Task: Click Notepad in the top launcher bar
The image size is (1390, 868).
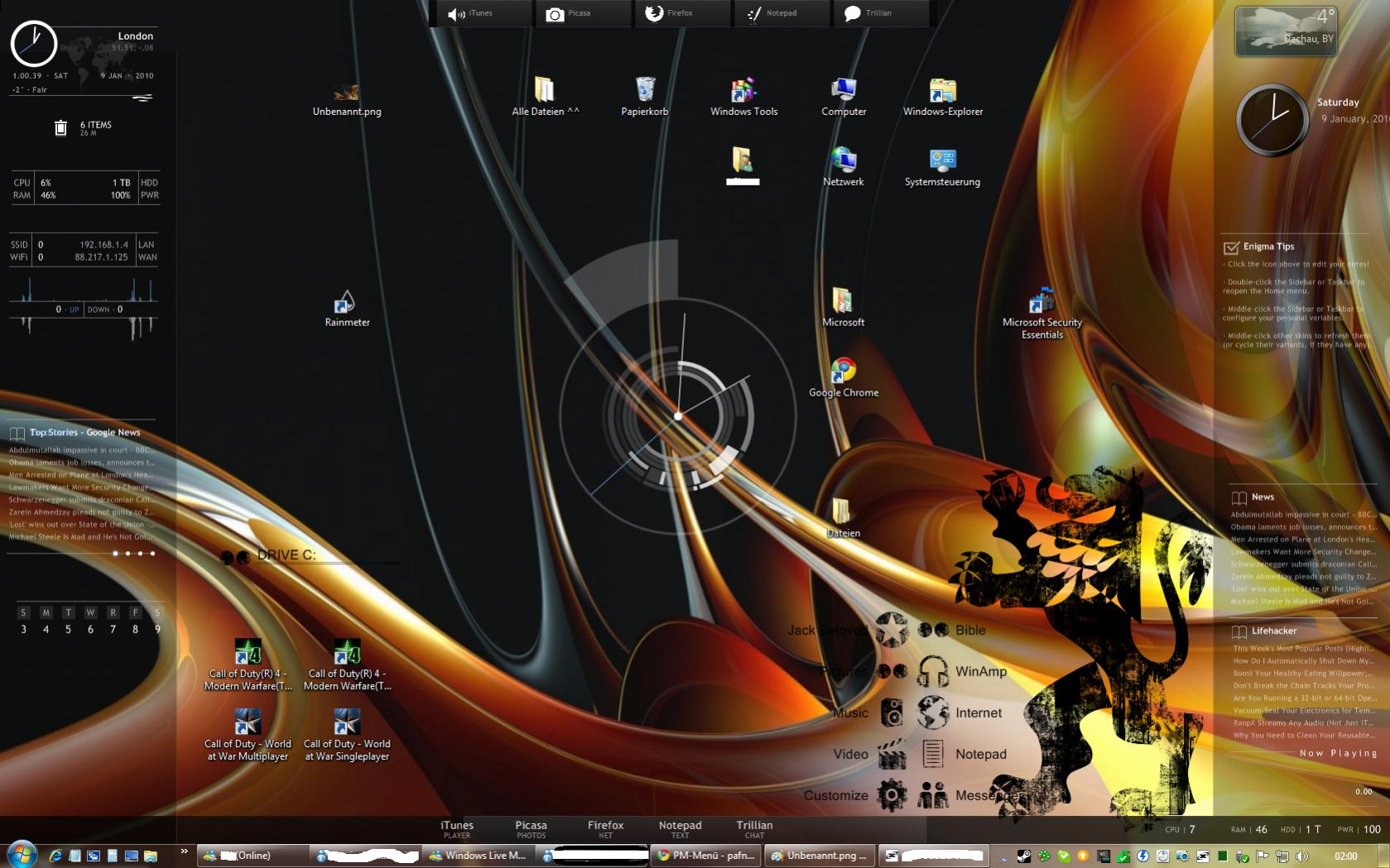Action: coord(781,13)
